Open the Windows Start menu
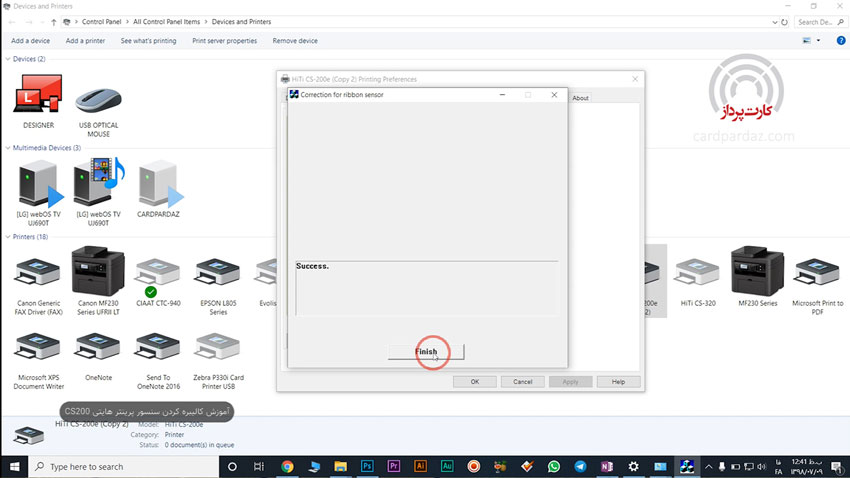The height and width of the screenshot is (478, 850). pos(15,467)
